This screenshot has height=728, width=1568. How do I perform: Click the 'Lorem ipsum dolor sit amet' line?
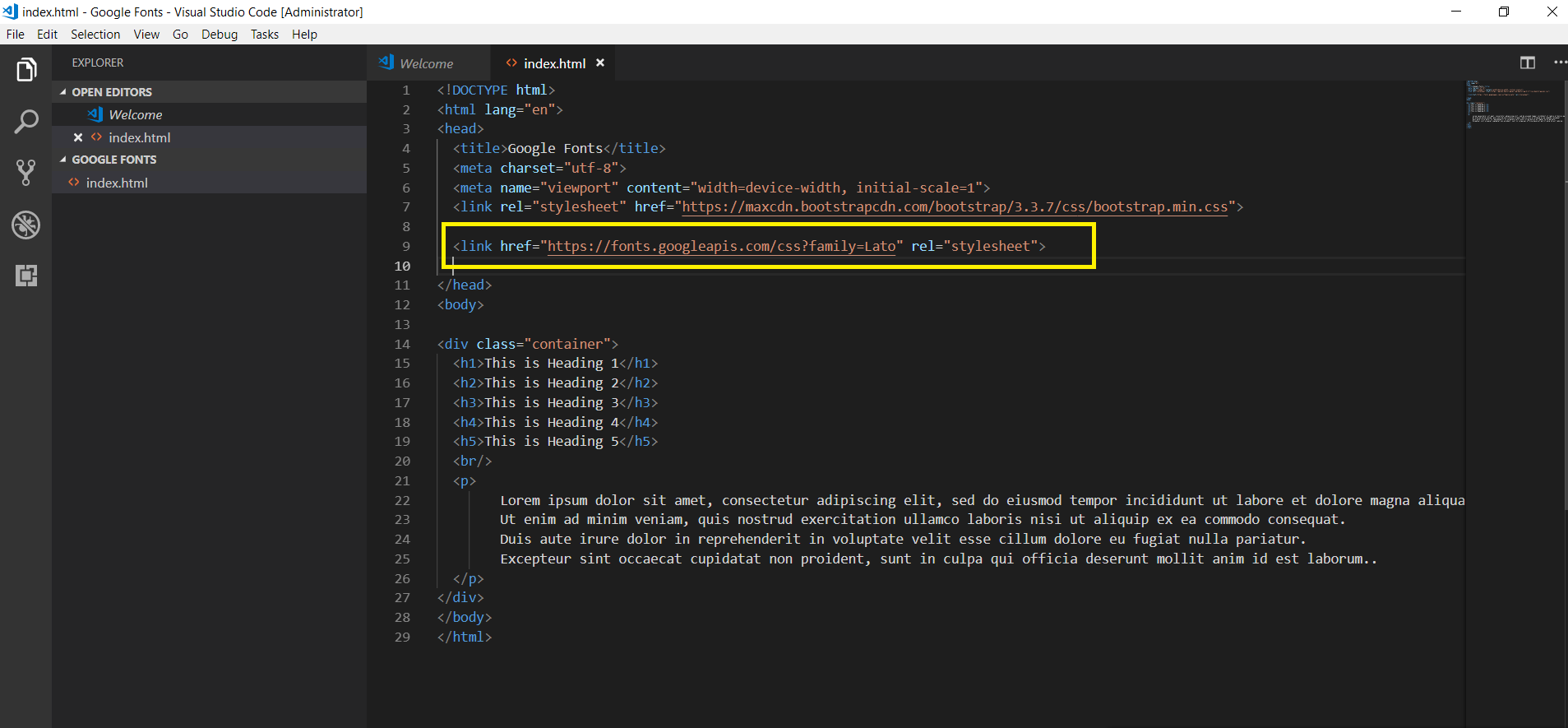pyautogui.click(x=983, y=500)
